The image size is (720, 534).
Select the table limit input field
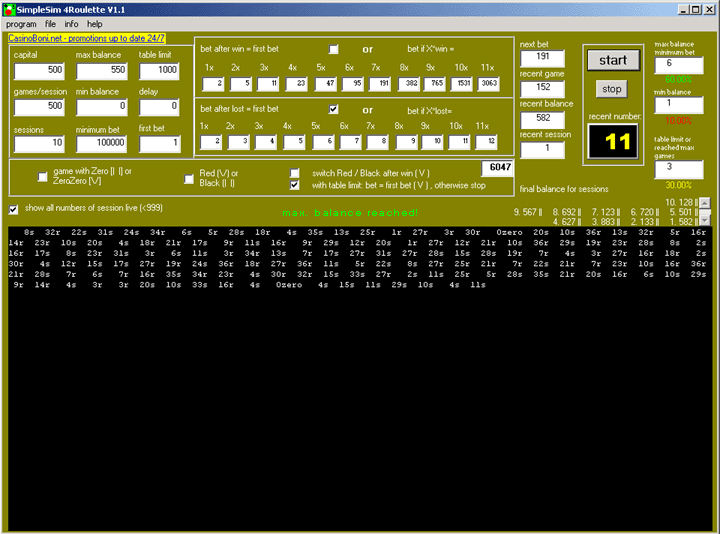(159, 71)
